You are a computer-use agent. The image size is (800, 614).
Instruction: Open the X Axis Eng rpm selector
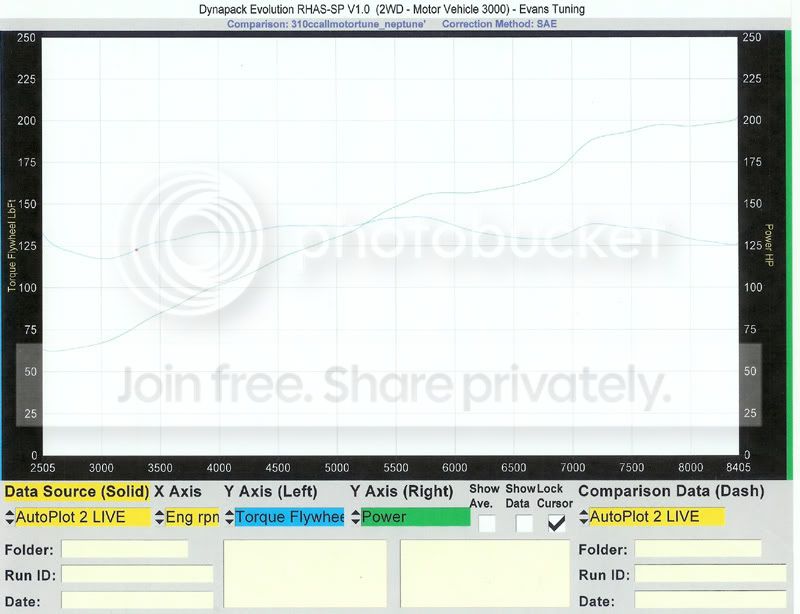tap(186, 517)
